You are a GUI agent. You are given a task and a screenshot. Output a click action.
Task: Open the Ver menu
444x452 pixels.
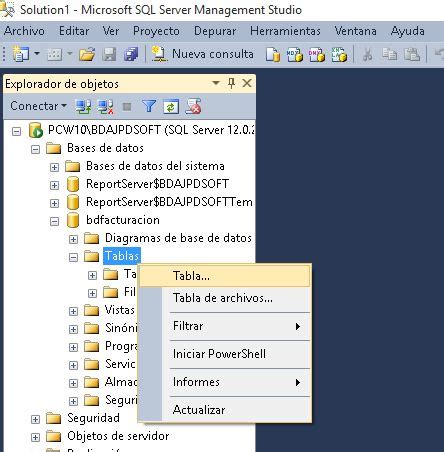pyautogui.click(x=111, y=31)
